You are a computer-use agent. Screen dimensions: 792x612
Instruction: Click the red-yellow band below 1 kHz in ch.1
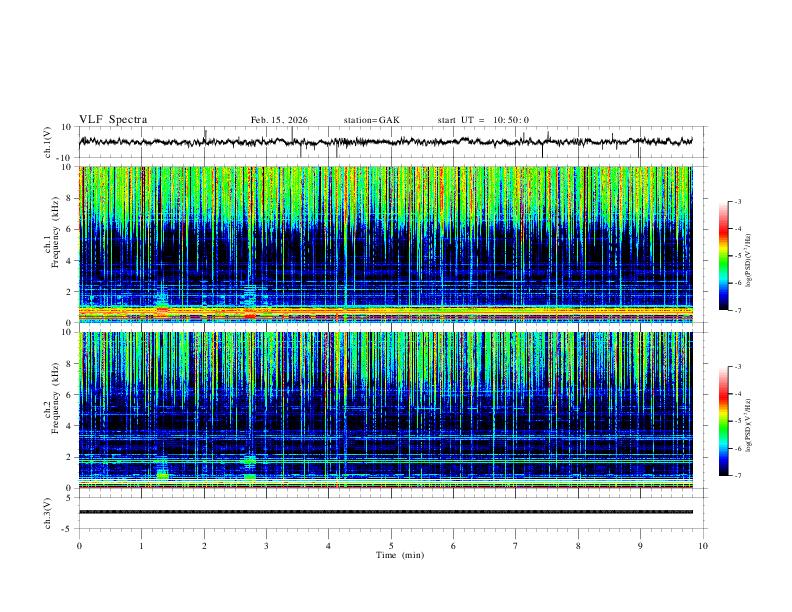click(385, 311)
